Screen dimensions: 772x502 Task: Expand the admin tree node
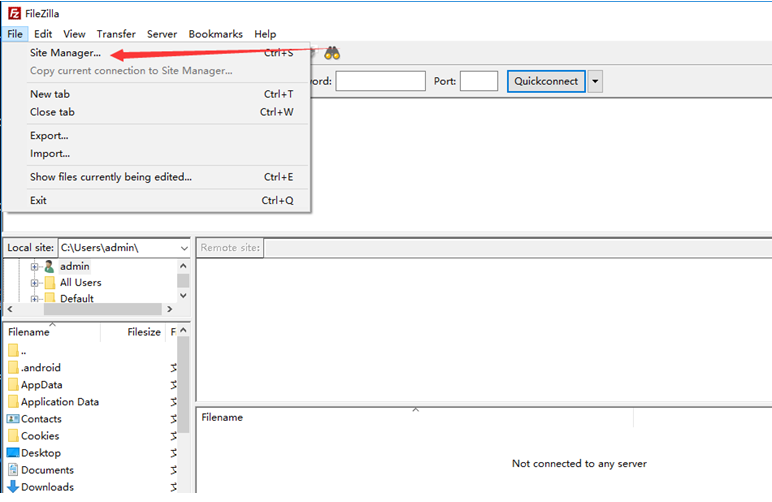click(x=35, y=267)
